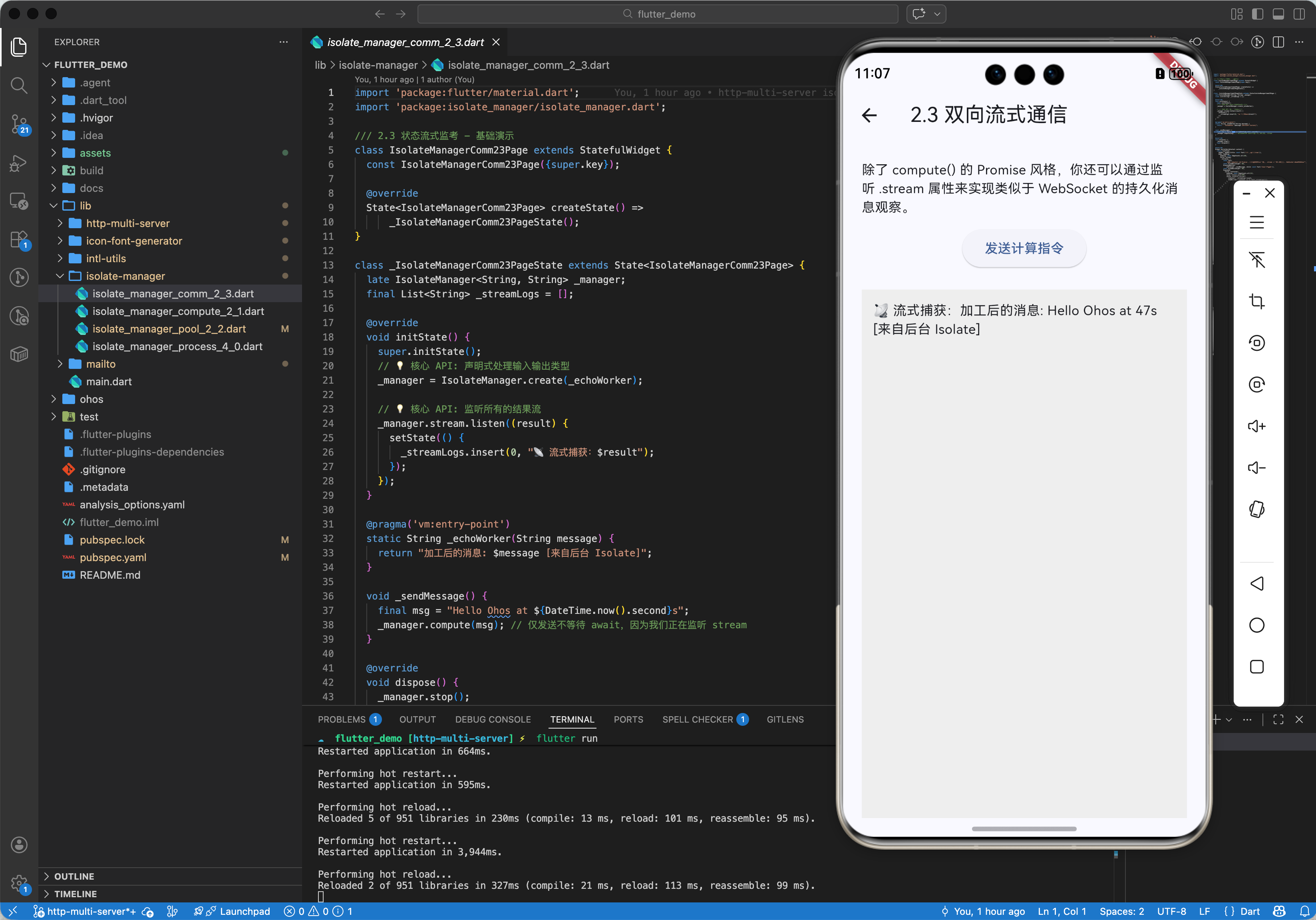
Task: Maximize the terminal panel size
Action: click(1278, 719)
